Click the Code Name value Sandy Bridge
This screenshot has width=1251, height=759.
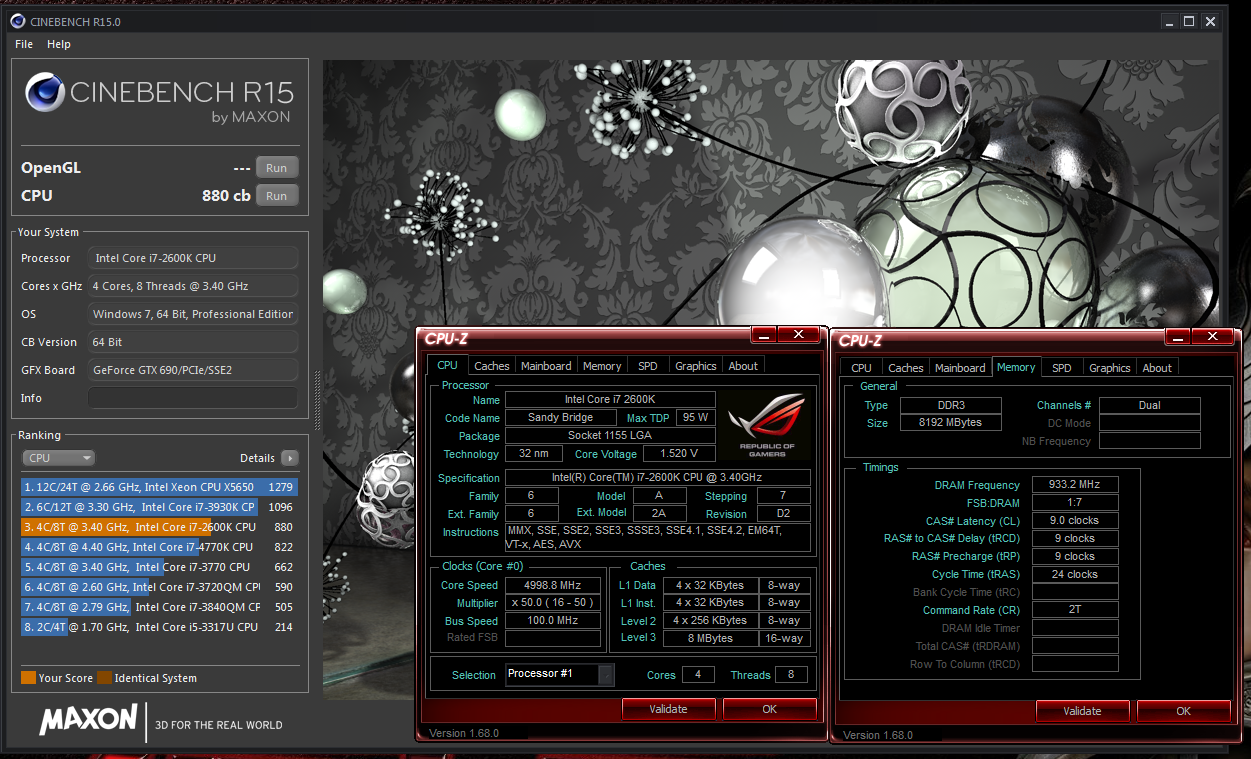[x=560, y=418]
